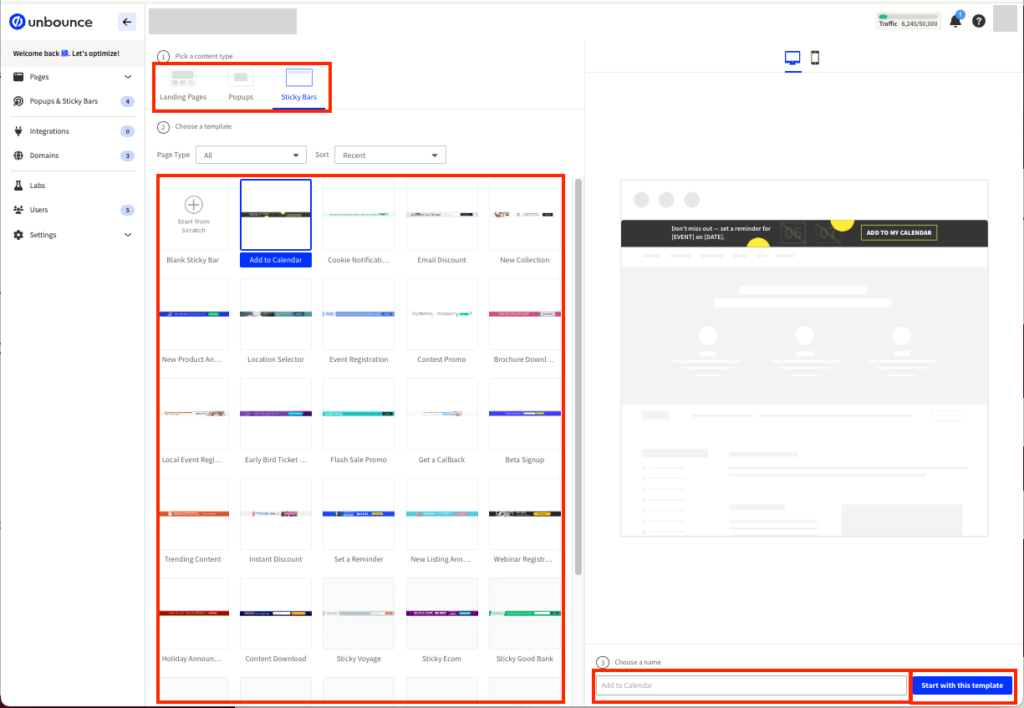
Task: Choose the Sticky Bars content type
Action: (x=298, y=85)
